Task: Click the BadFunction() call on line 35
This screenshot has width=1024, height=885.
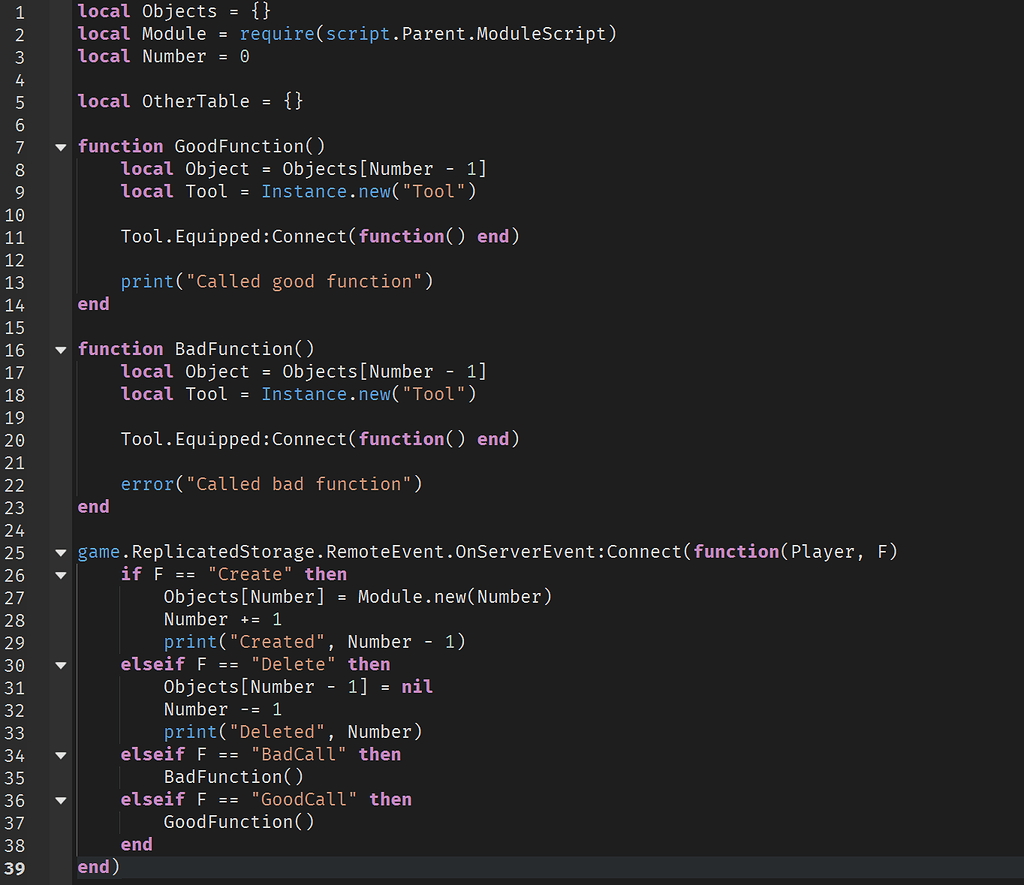Action: click(x=234, y=777)
